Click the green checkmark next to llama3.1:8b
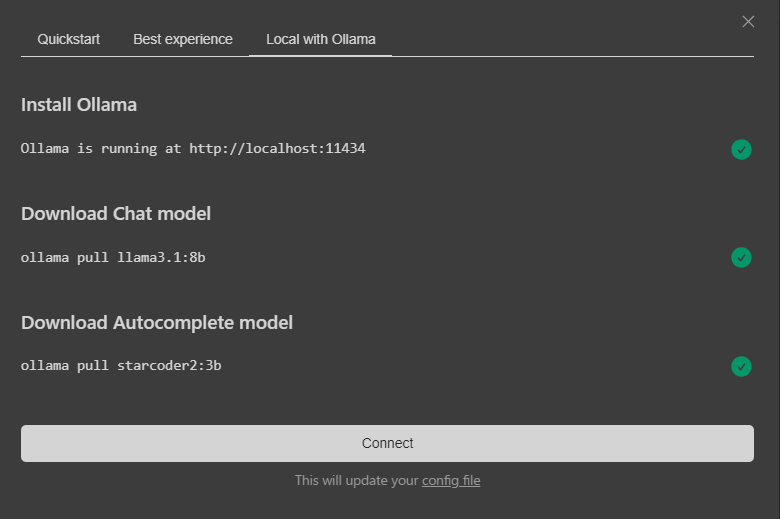780x519 pixels. pyautogui.click(x=741, y=257)
